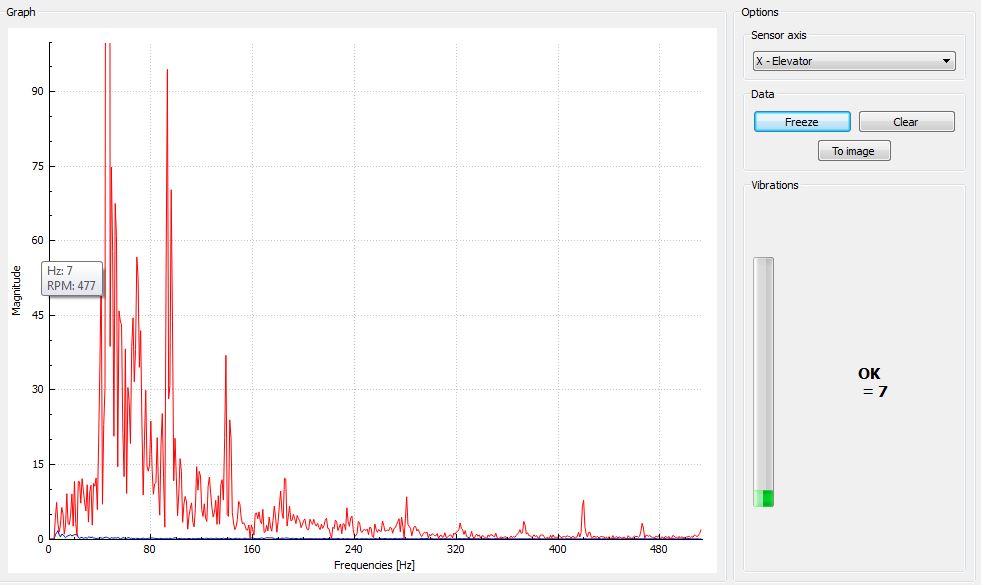Click the Magnitude axis title

pyautogui.click(x=17, y=290)
